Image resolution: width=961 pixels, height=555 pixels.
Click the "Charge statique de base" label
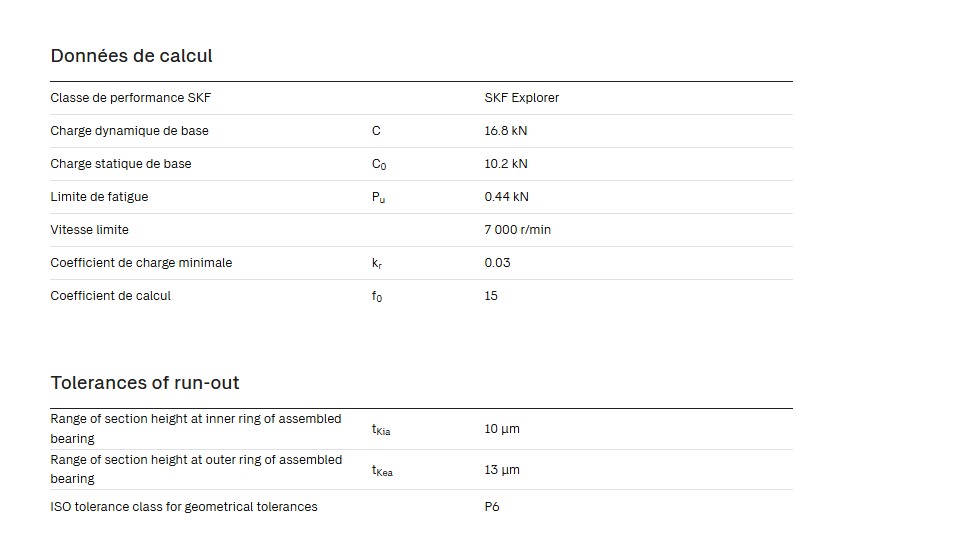point(120,164)
